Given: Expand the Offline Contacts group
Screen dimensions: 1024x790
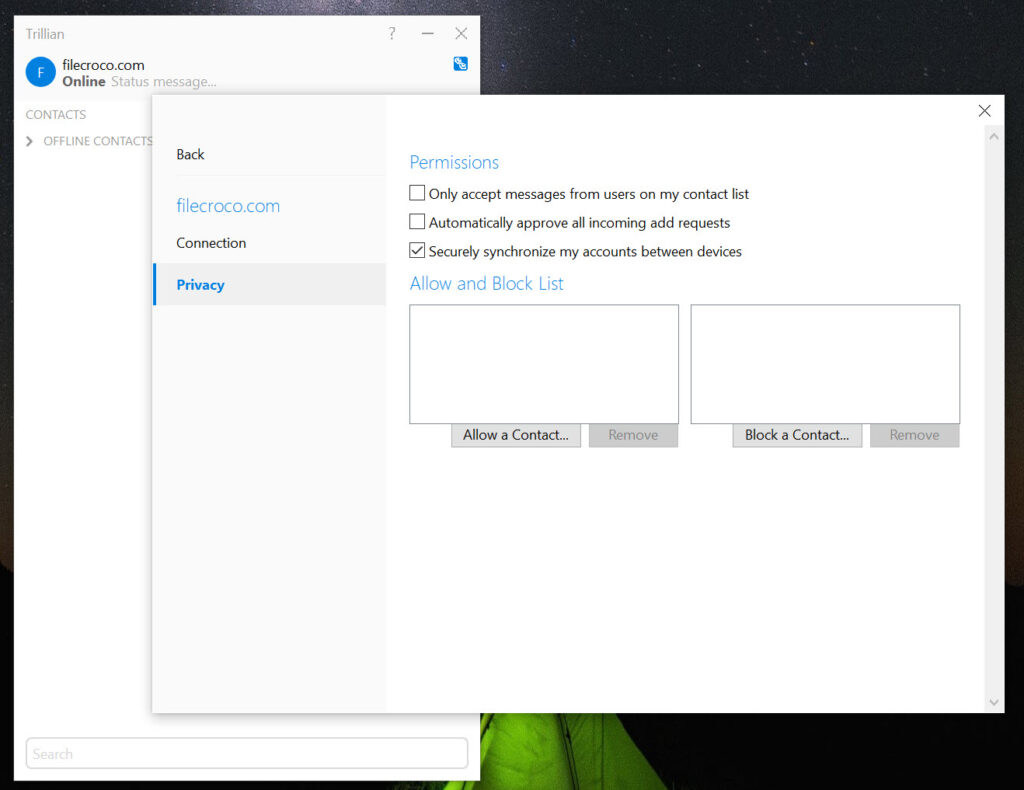Looking at the screenshot, I should click(x=30, y=141).
